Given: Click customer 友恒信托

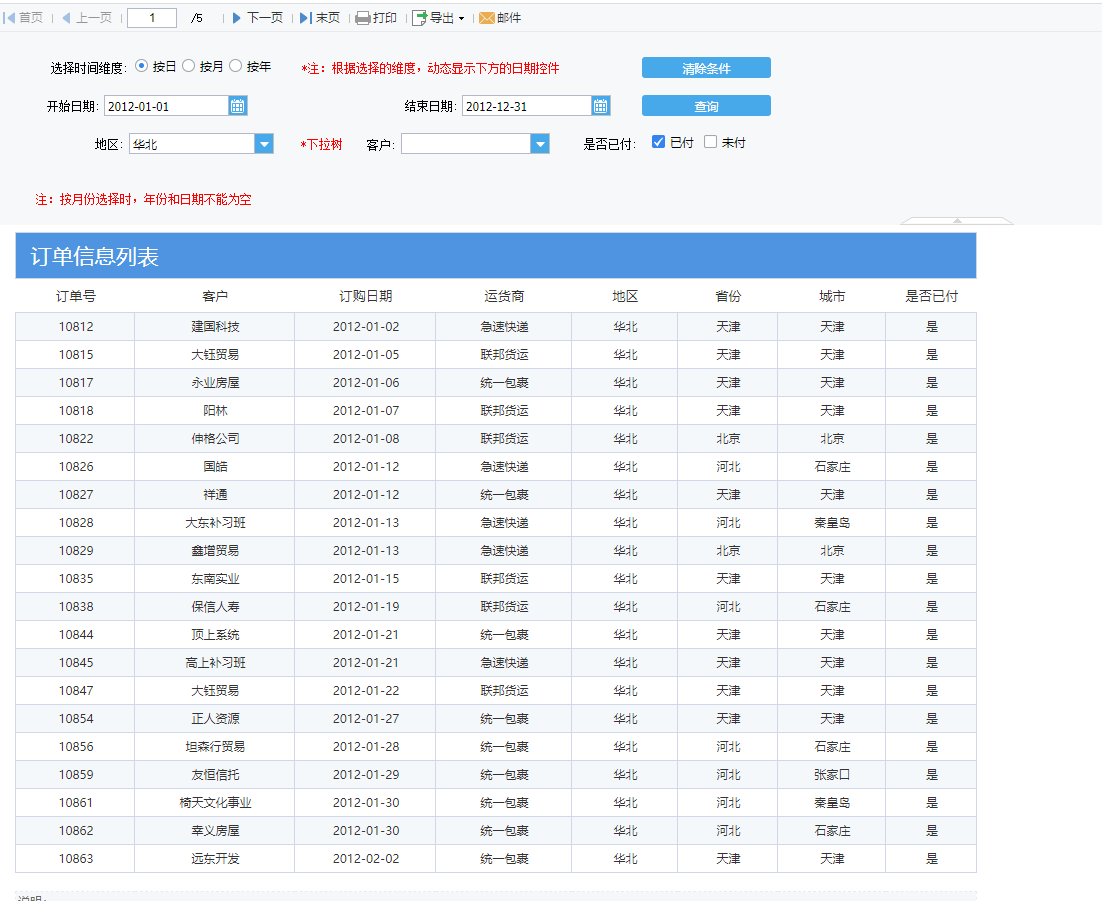Looking at the screenshot, I should coord(215,774).
